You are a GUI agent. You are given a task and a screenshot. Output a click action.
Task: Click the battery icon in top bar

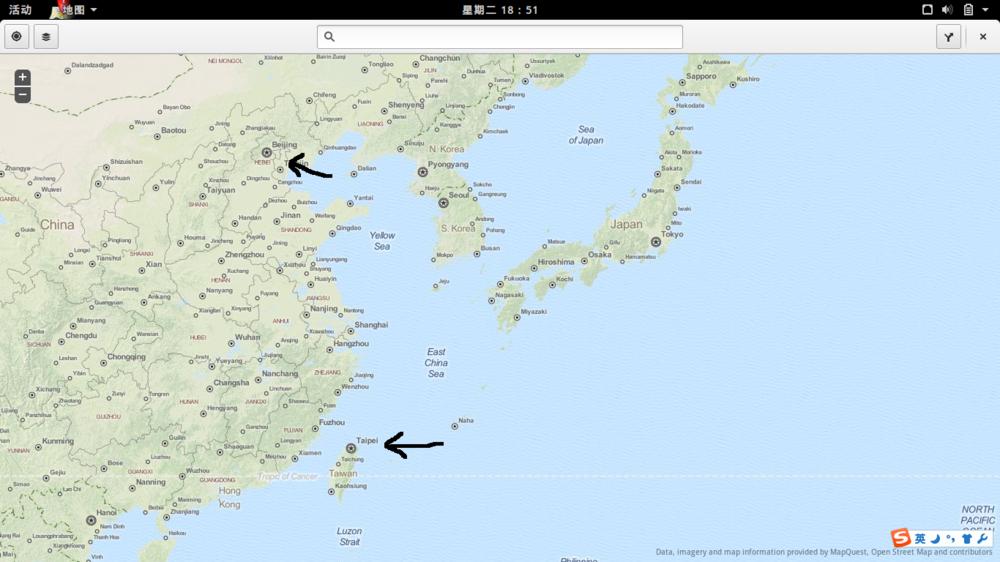[x=968, y=9]
